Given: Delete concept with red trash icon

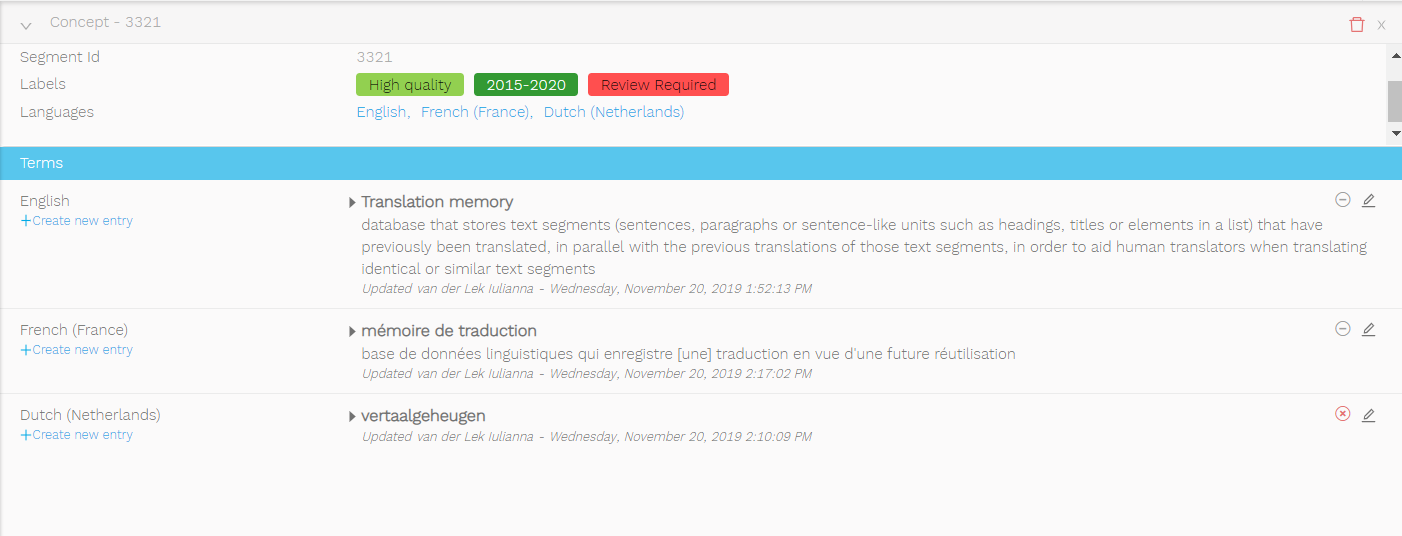Looking at the screenshot, I should 1356,24.
